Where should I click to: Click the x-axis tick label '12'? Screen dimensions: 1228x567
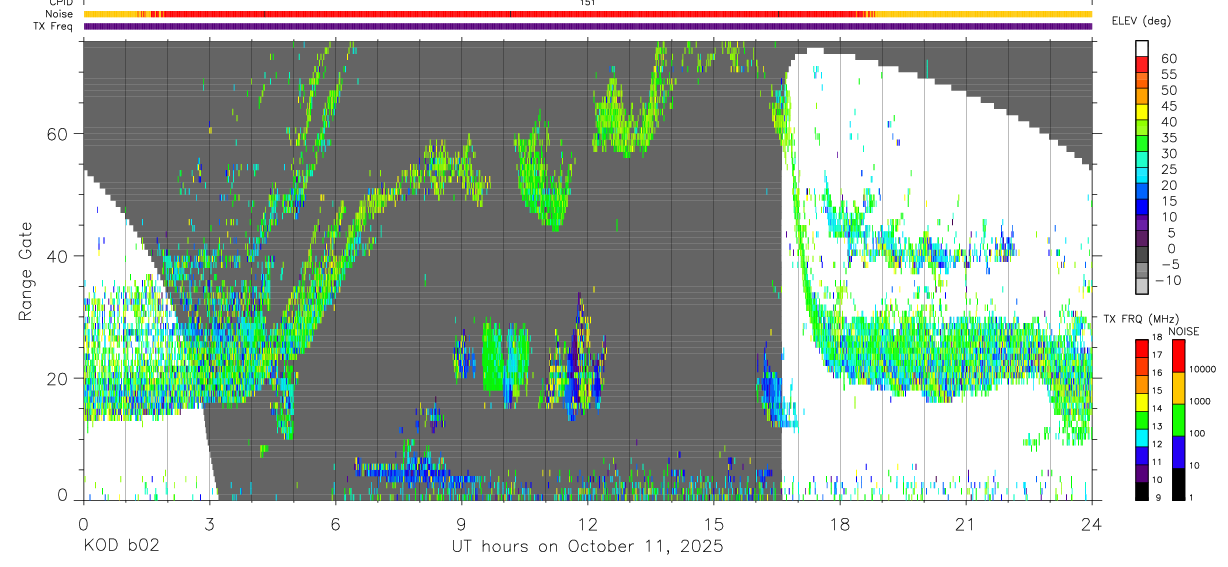[587, 524]
